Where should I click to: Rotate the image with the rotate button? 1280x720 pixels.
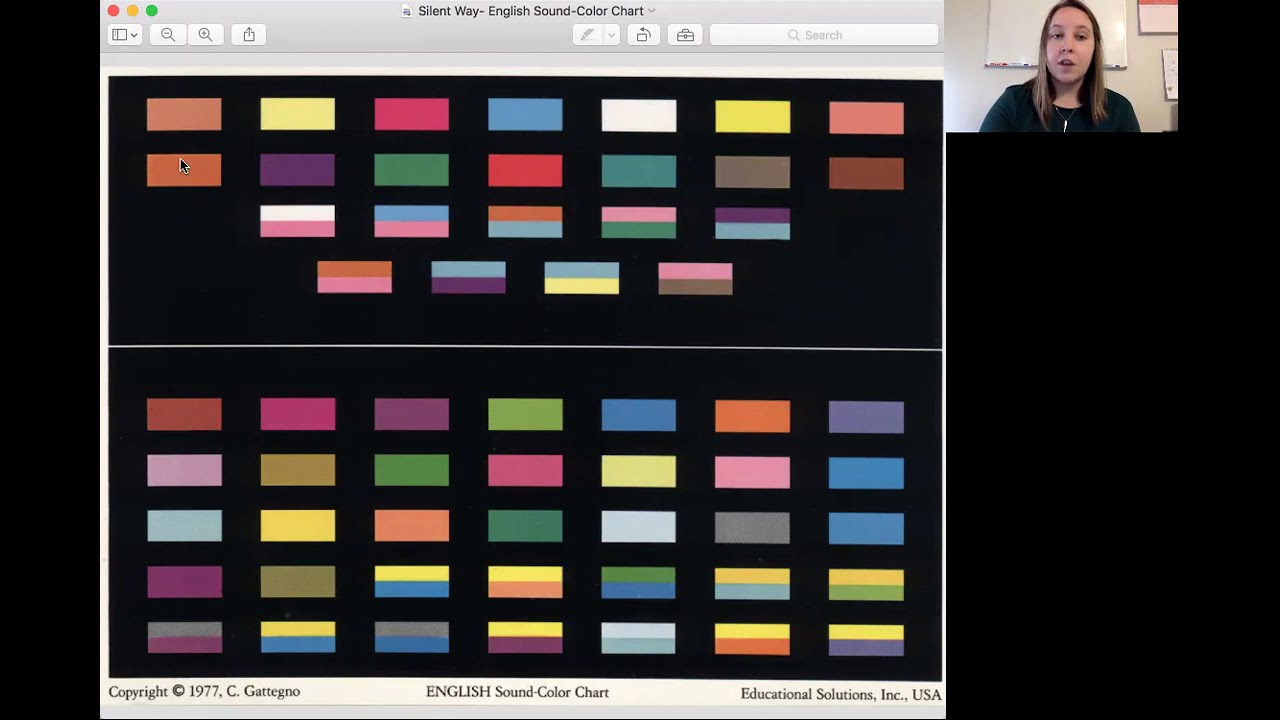[x=643, y=35]
